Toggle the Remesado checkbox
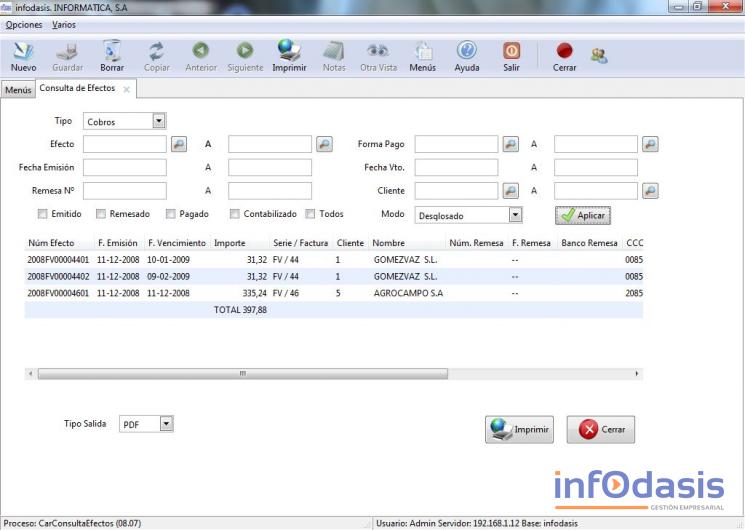Screen dimensions: 745x530 point(101,214)
